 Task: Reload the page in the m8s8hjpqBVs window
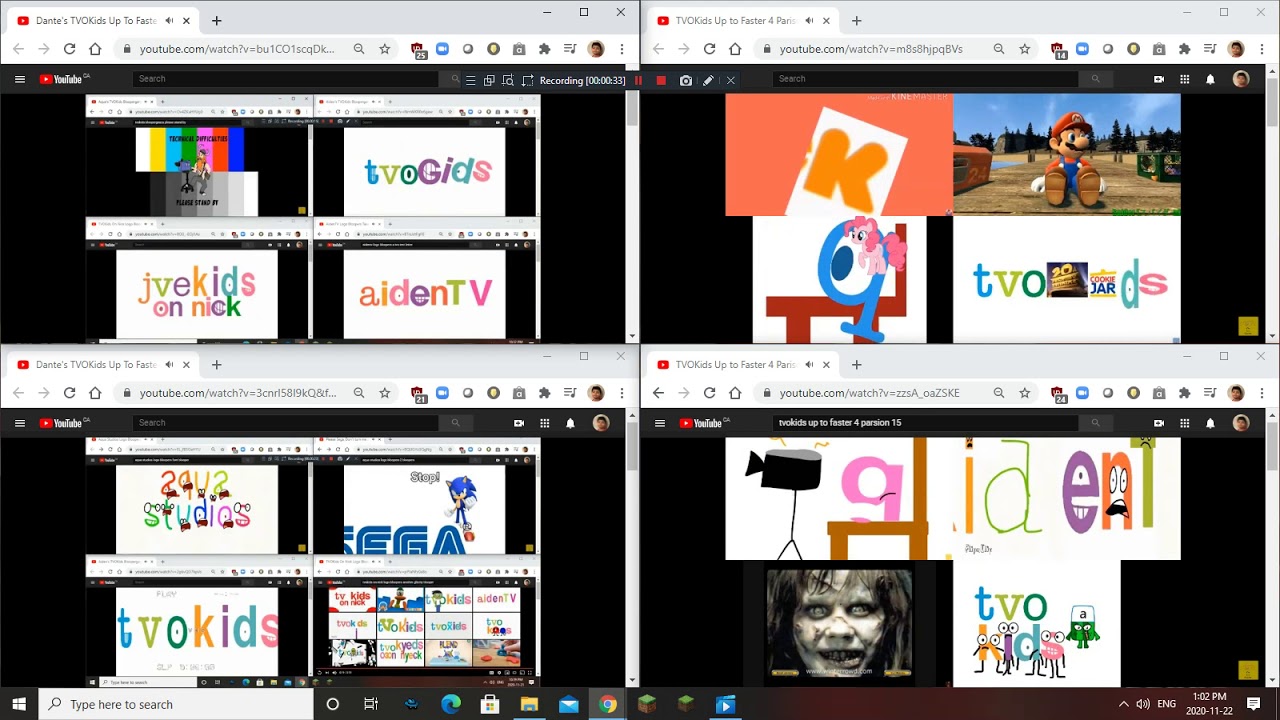tap(709, 49)
